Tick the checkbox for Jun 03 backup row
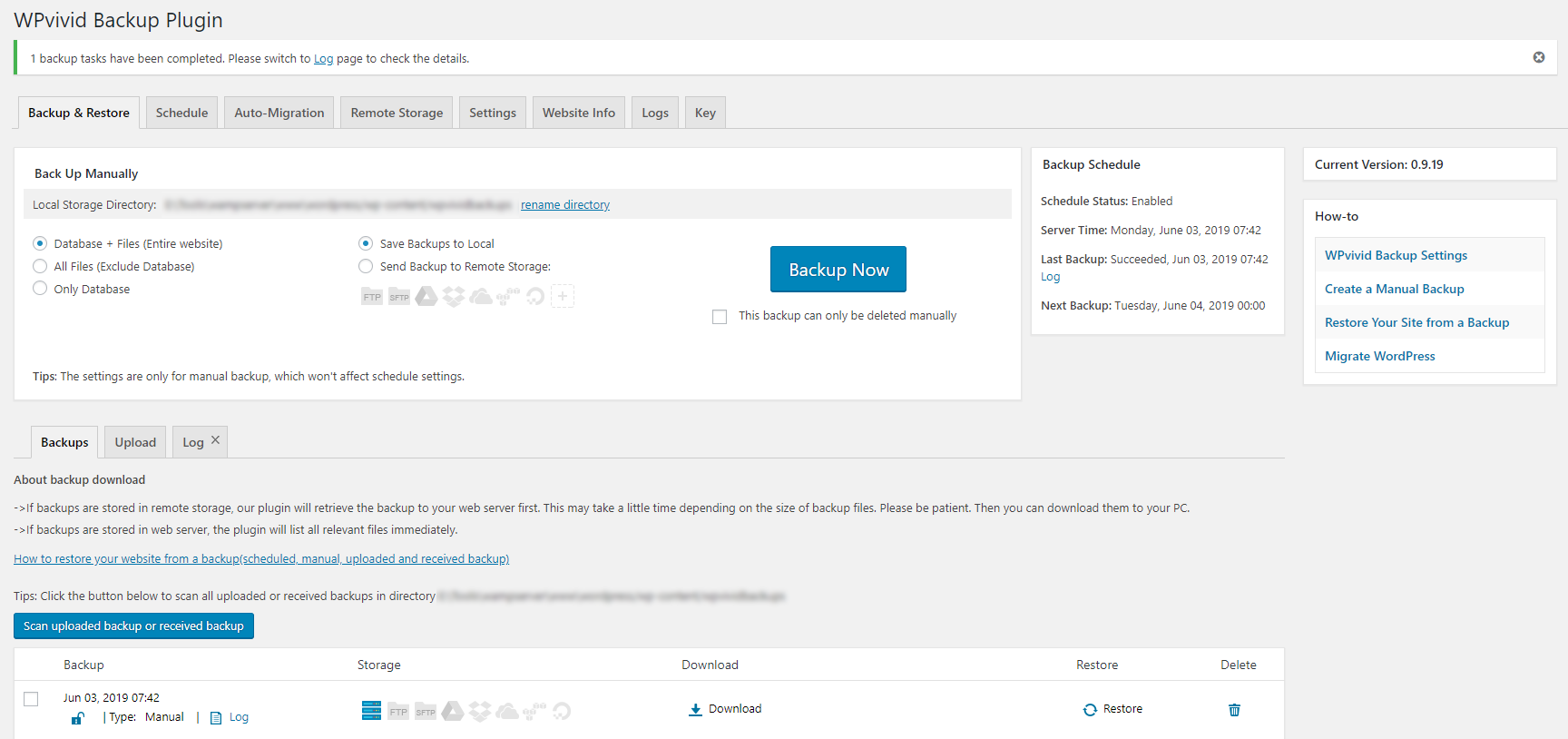The height and width of the screenshot is (739, 1568). [31, 699]
